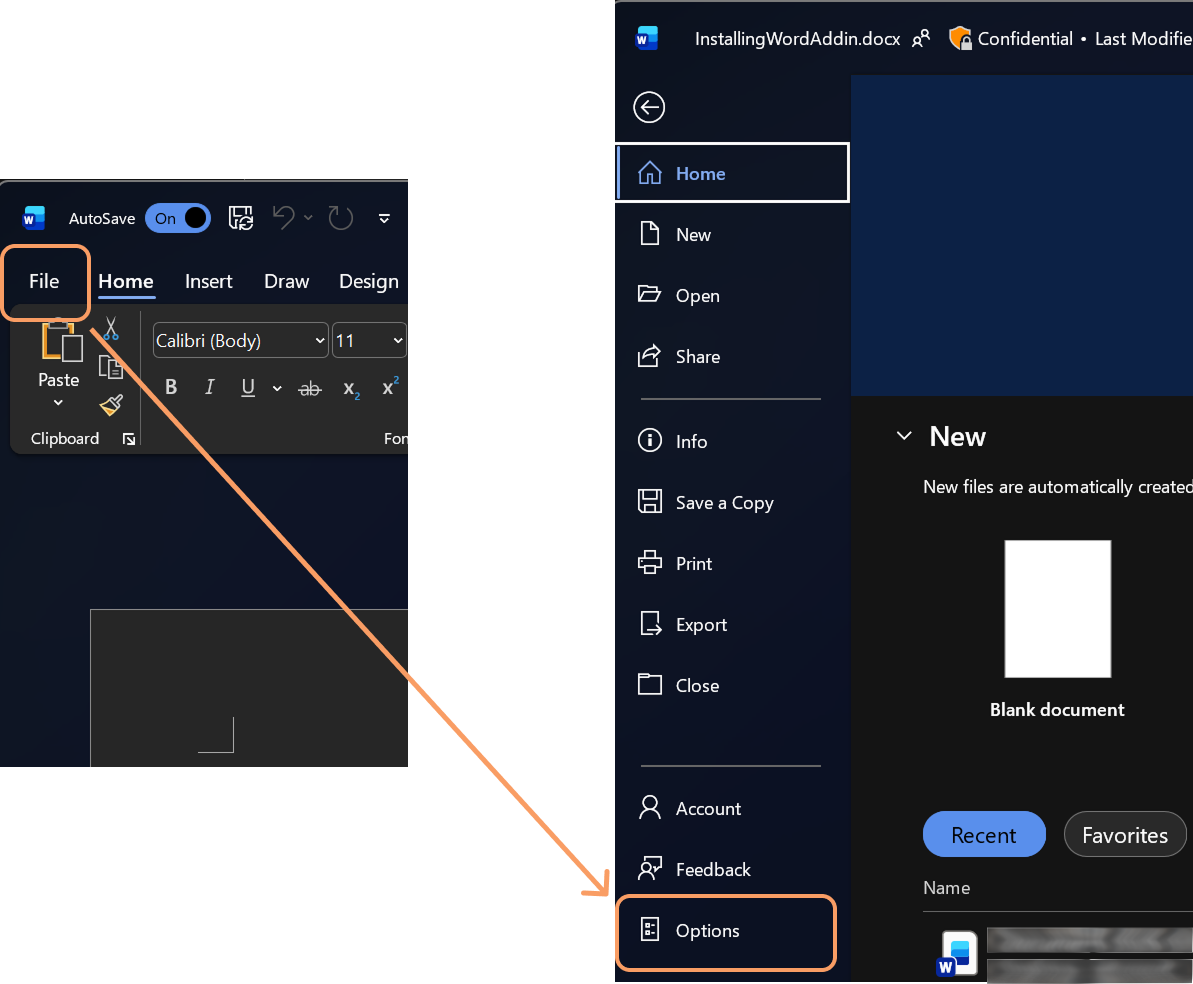Select the Recent filter button
1193x984 pixels.
(x=984, y=834)
